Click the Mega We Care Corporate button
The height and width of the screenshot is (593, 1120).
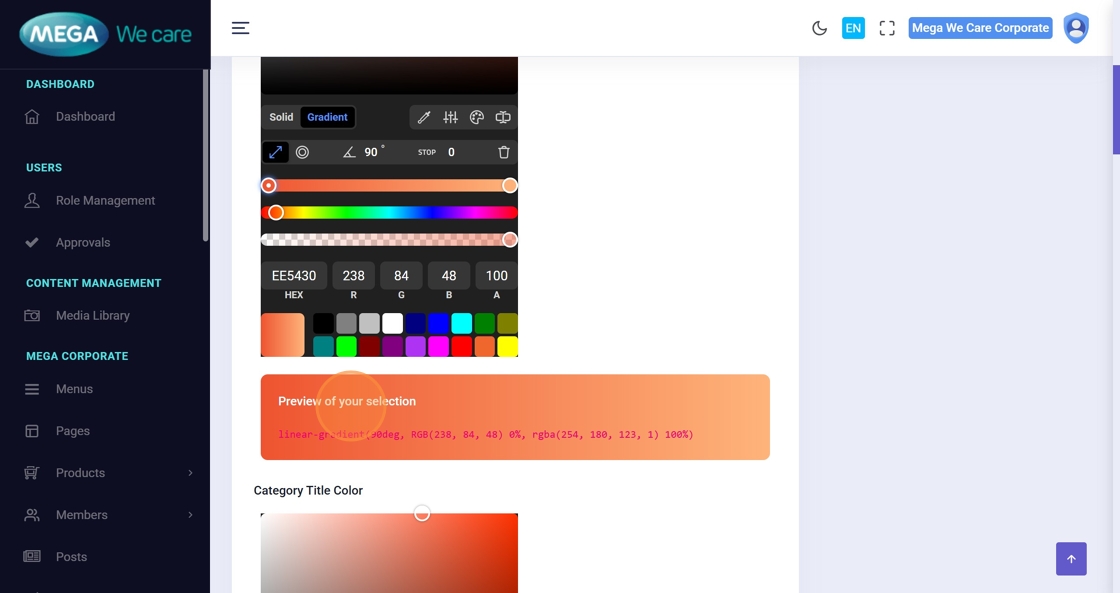(x=980, y=28)
